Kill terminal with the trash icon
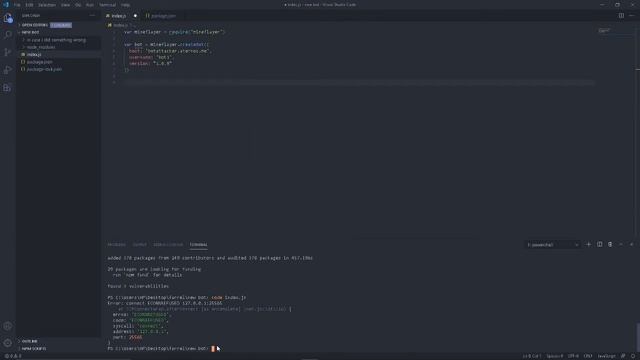 (610, 244)
